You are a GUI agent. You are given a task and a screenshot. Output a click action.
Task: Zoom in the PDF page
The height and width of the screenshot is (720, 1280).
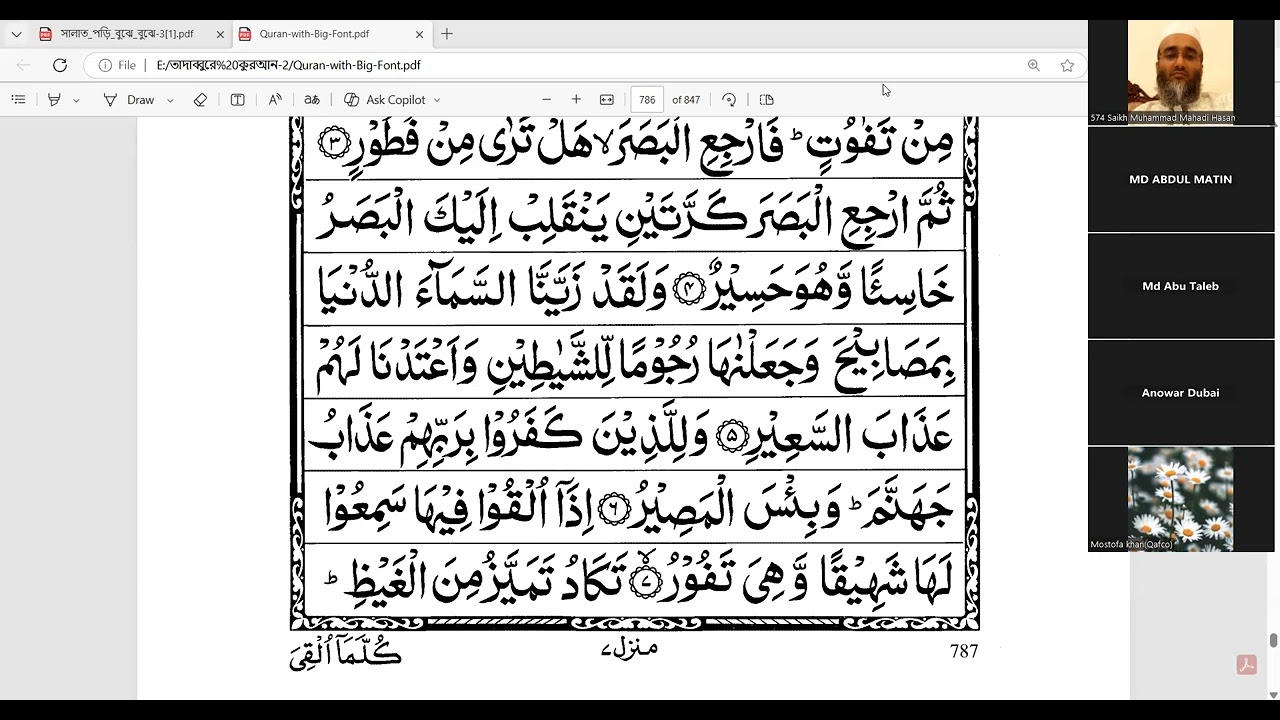click(x=576, y=100)
